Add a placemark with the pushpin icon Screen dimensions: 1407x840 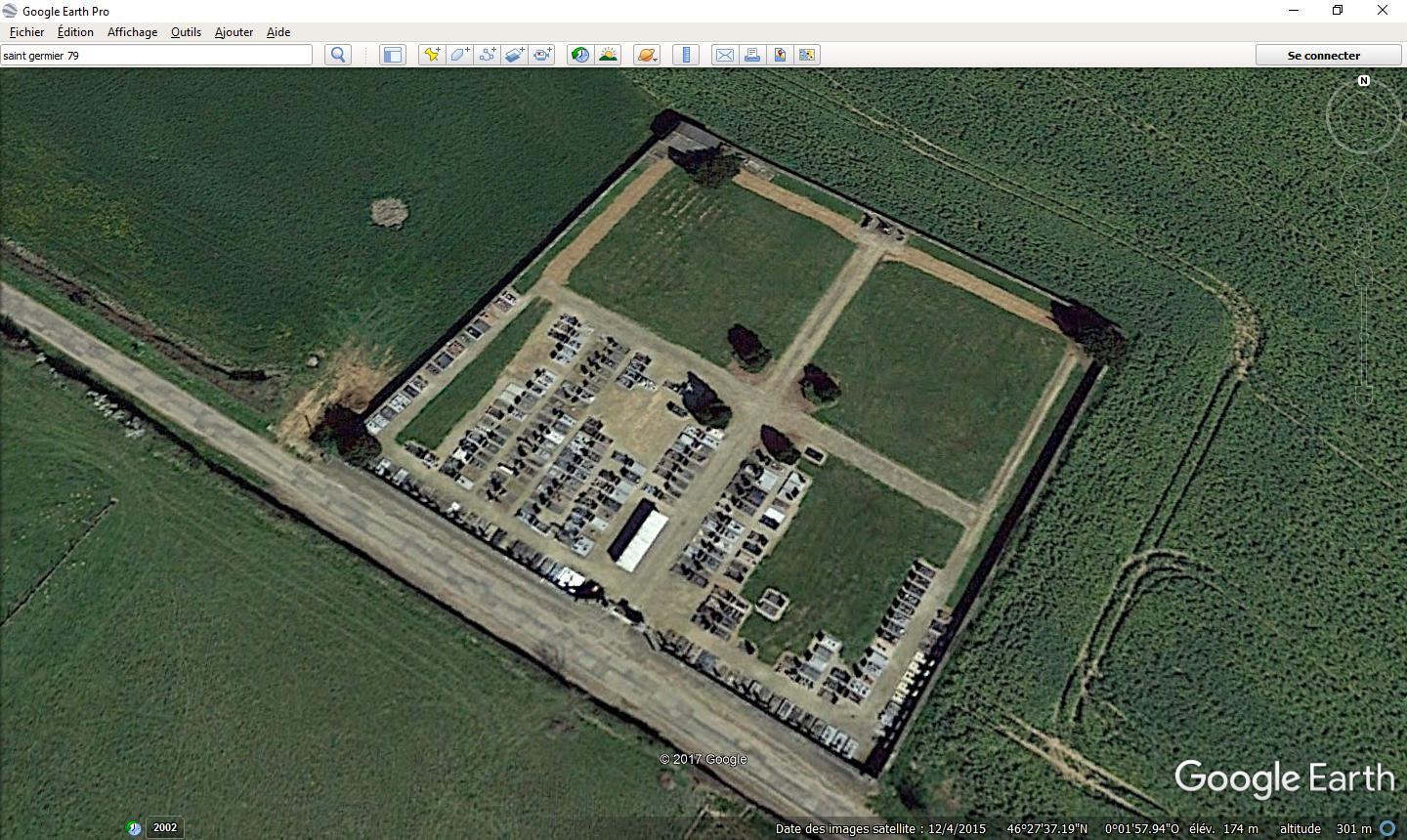432,55
